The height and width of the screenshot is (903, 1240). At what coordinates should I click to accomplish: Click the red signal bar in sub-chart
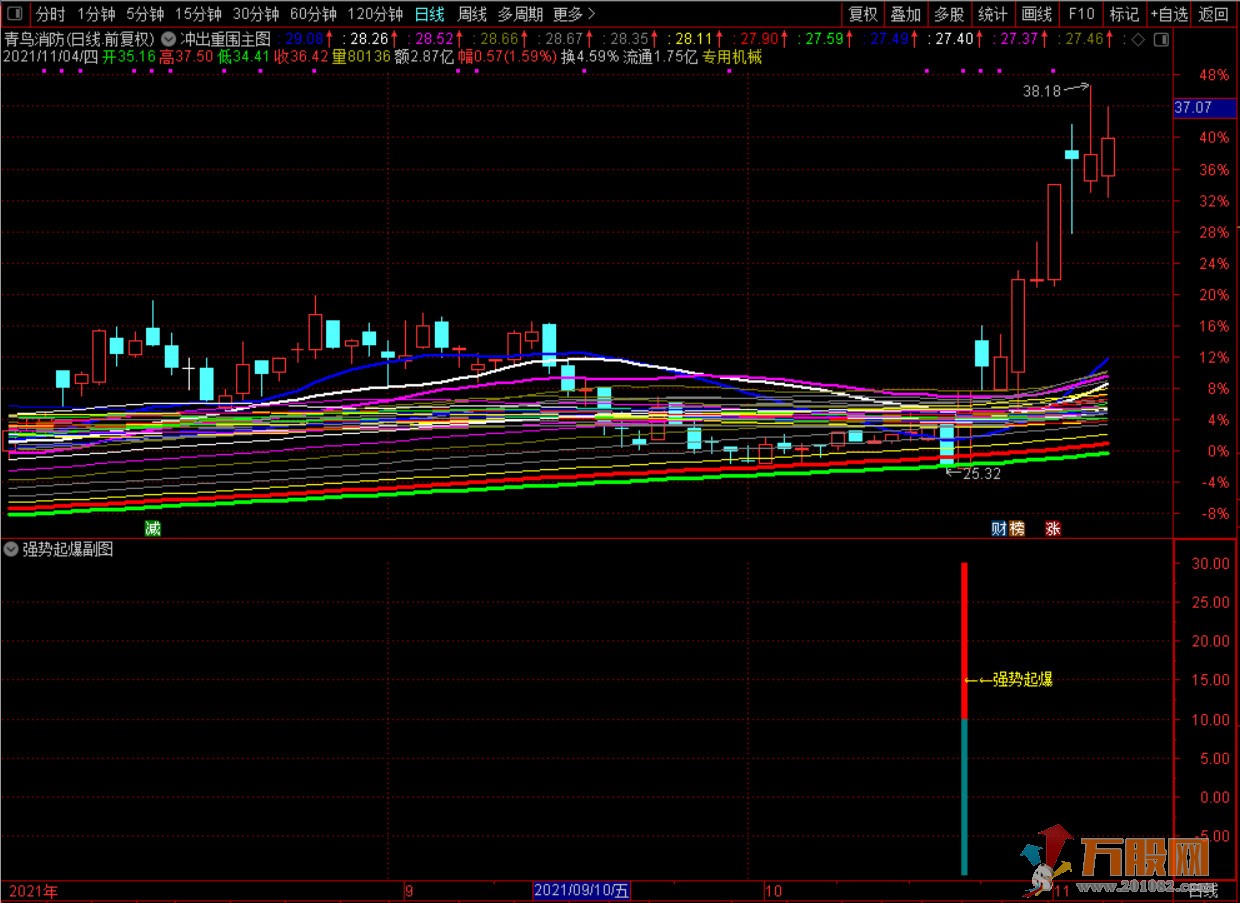[x=964, y=640]
